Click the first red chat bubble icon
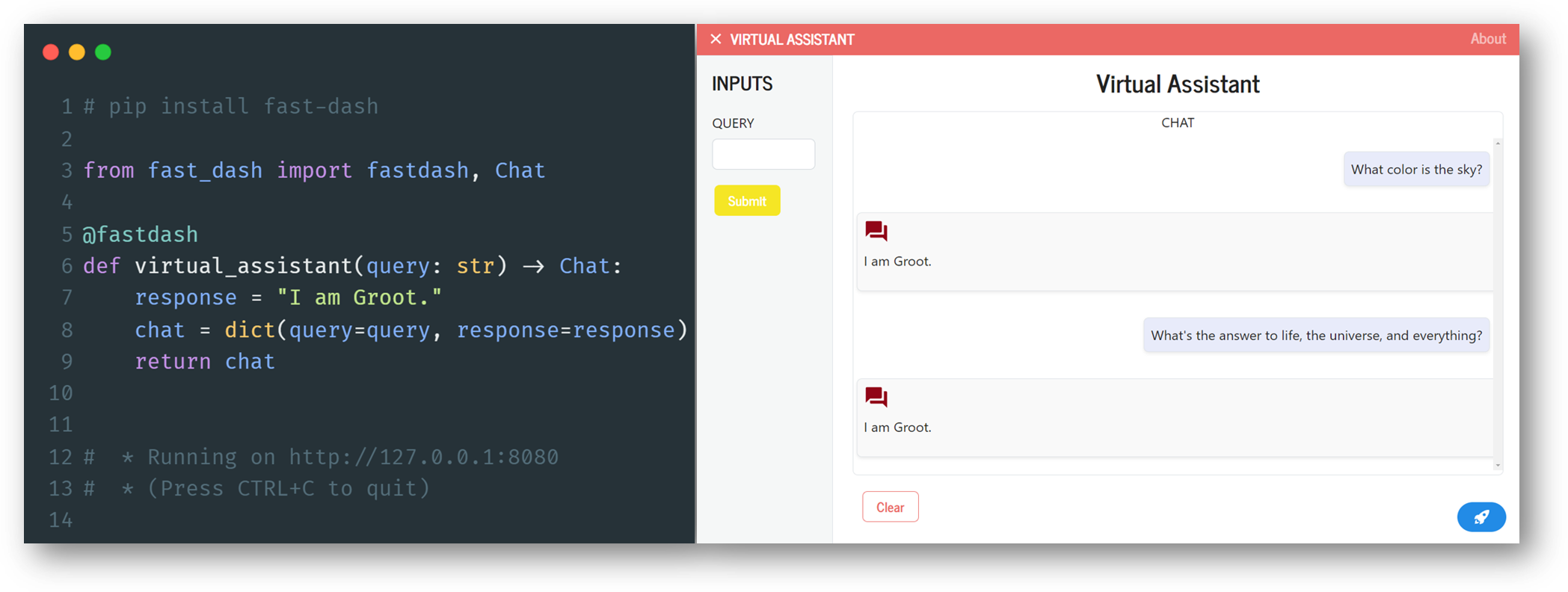The image size is (1568, 592). tap(876, 231)
